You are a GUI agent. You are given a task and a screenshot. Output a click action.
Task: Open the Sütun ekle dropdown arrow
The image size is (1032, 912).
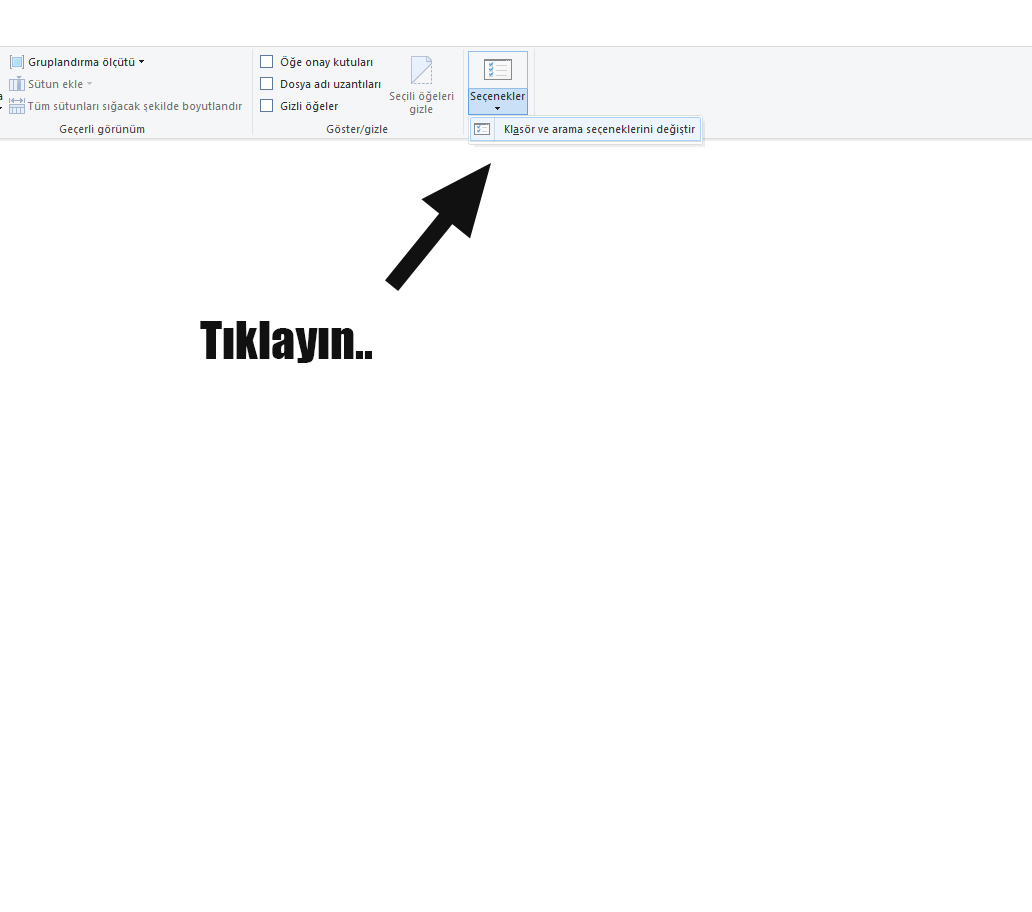point(89,84)
